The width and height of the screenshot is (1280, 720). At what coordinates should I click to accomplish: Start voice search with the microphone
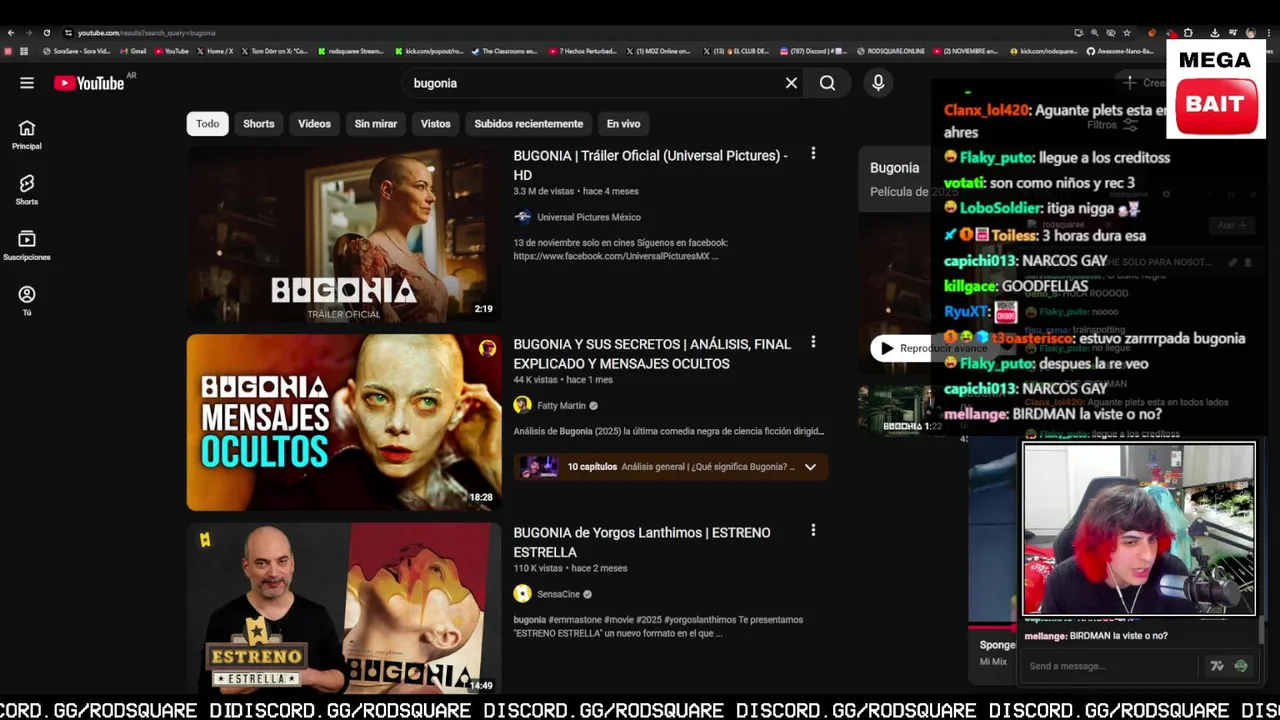[878, 83]
